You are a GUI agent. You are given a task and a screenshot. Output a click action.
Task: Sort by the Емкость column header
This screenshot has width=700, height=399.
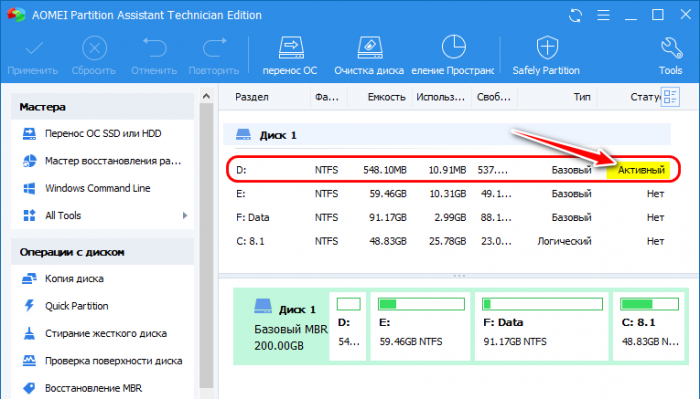click(386, 97)
